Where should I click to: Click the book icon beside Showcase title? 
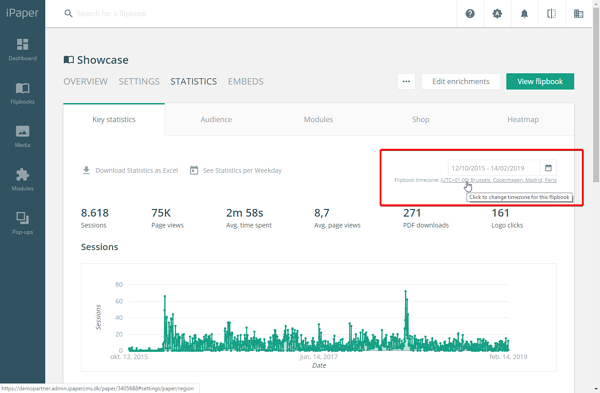[x=68, y=60]
